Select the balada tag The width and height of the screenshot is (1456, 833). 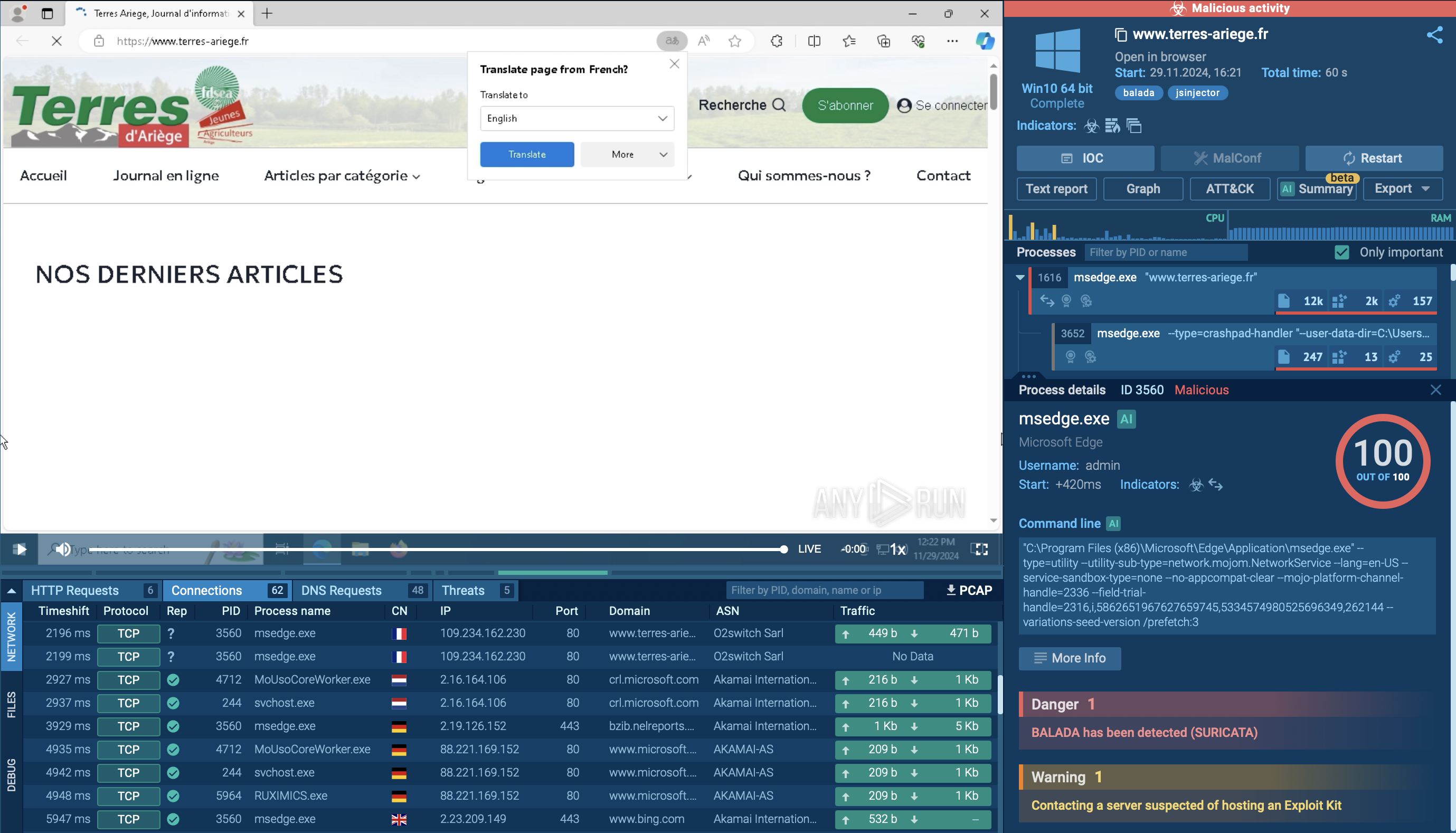point(1138,93)
